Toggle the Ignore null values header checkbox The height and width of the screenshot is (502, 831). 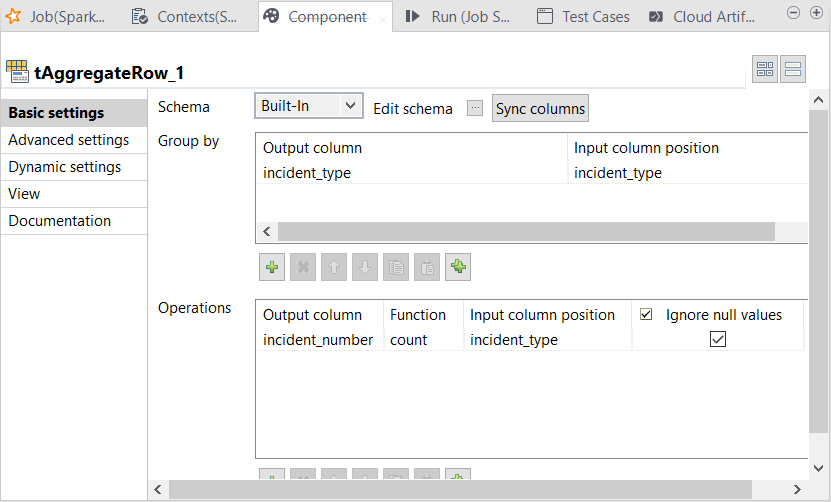[x=646, y=314]
